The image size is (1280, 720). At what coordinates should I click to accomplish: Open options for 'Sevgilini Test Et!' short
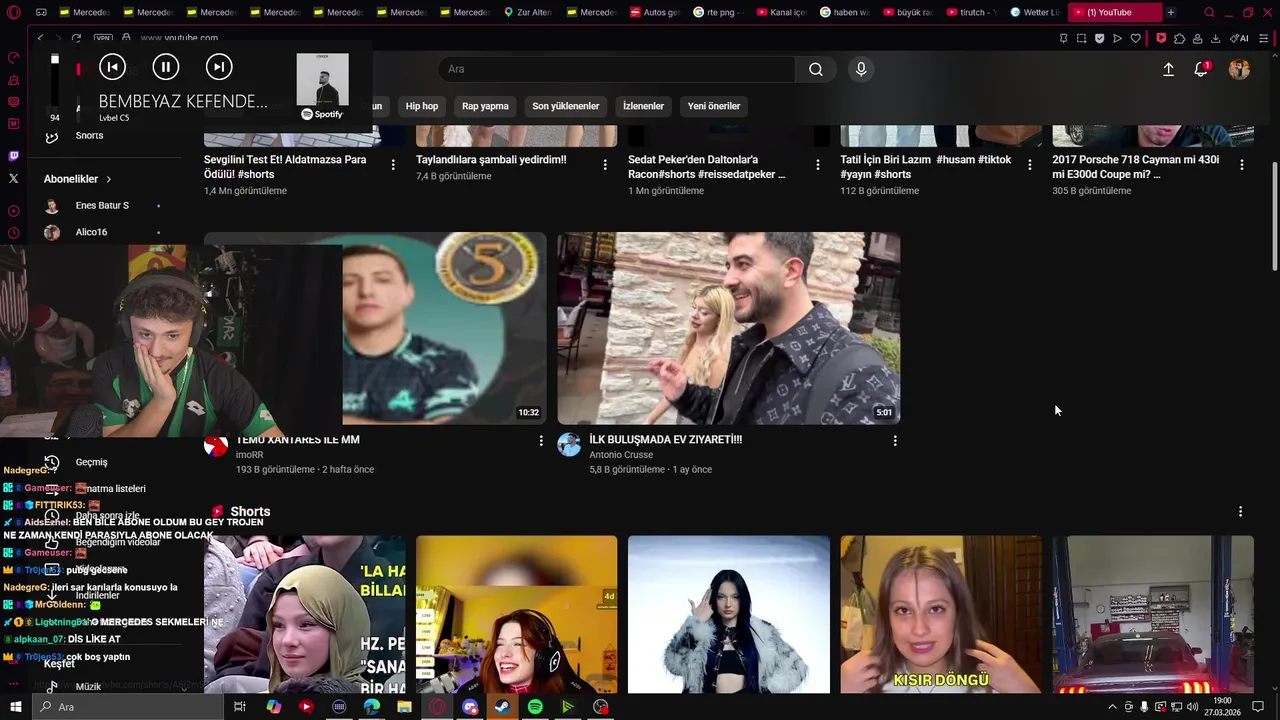393,165
